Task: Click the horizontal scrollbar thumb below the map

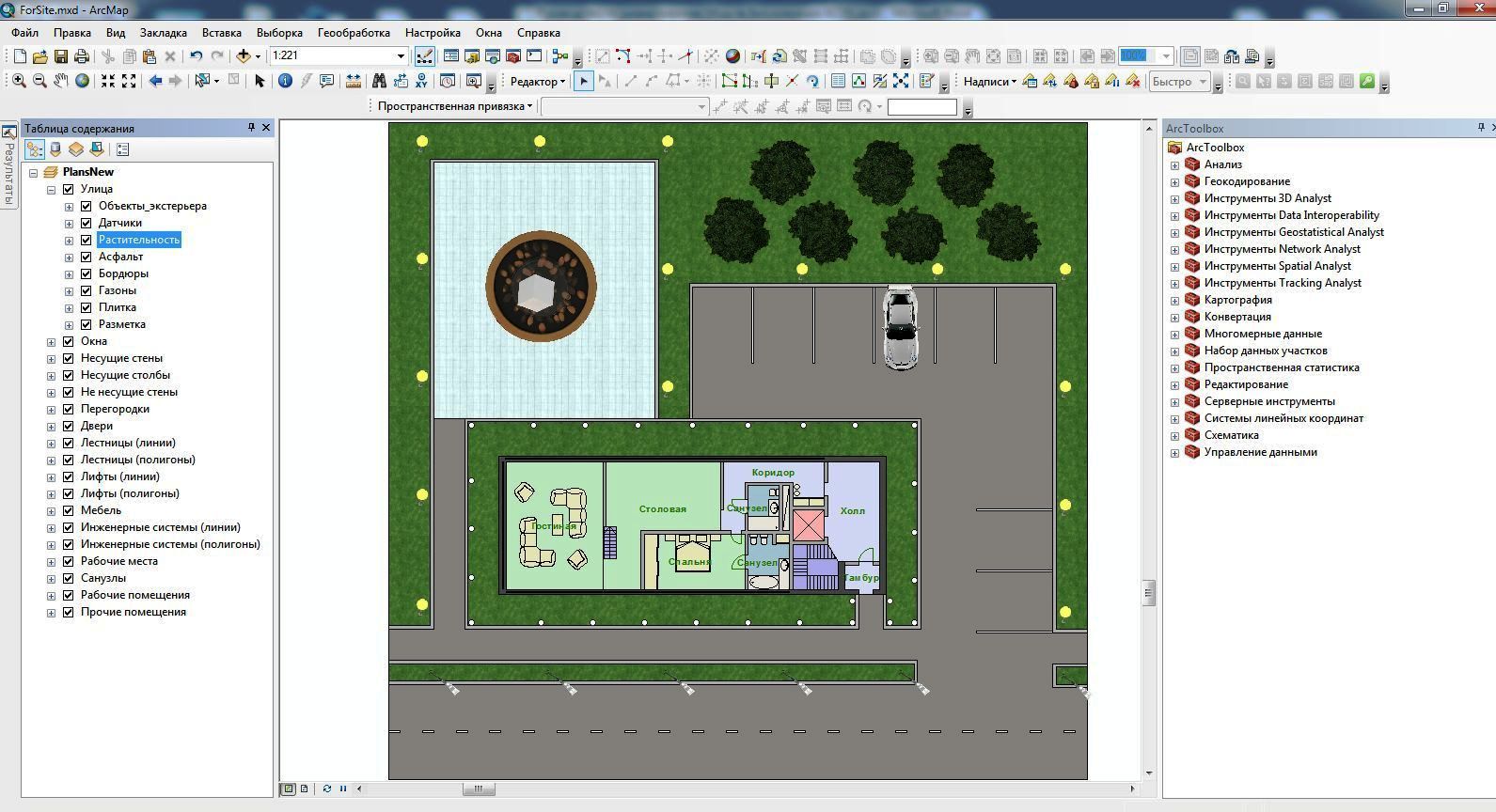Action: [x=479, y=789]
